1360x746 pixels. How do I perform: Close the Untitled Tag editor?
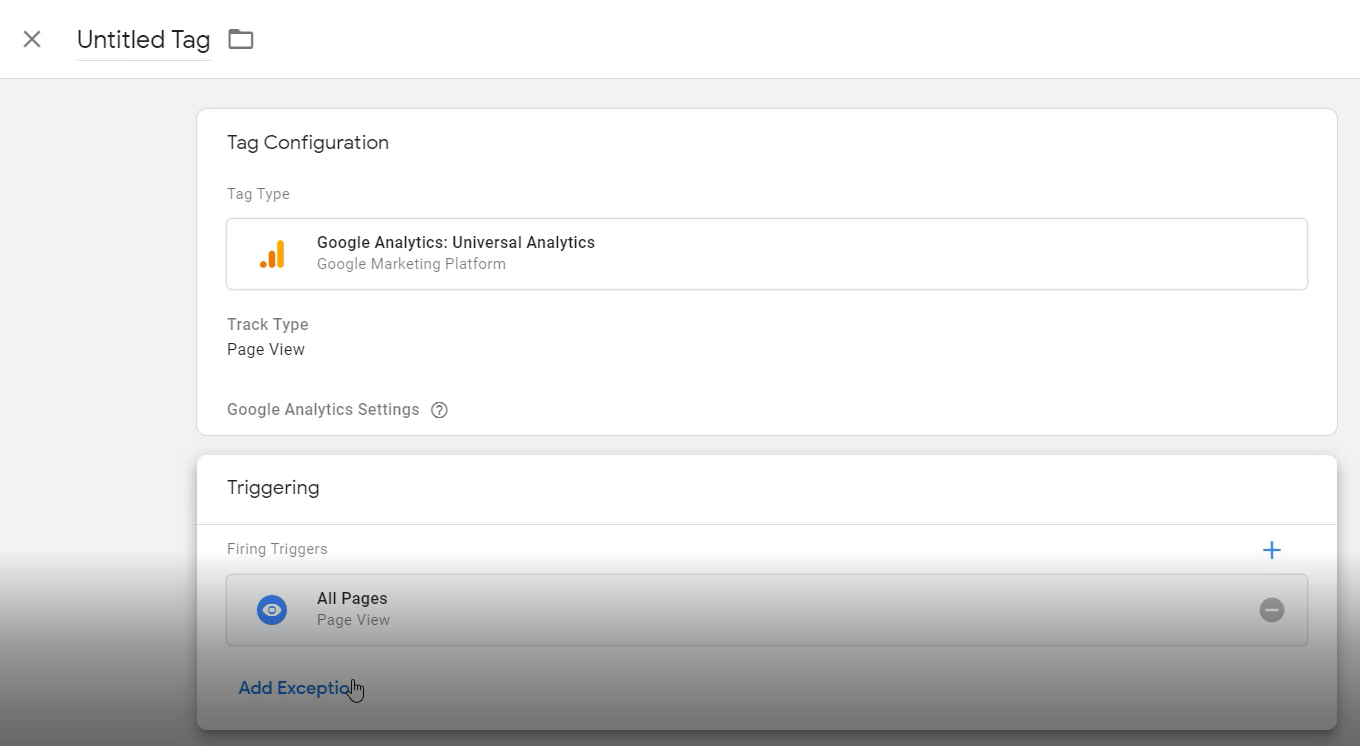pos(32,39)
